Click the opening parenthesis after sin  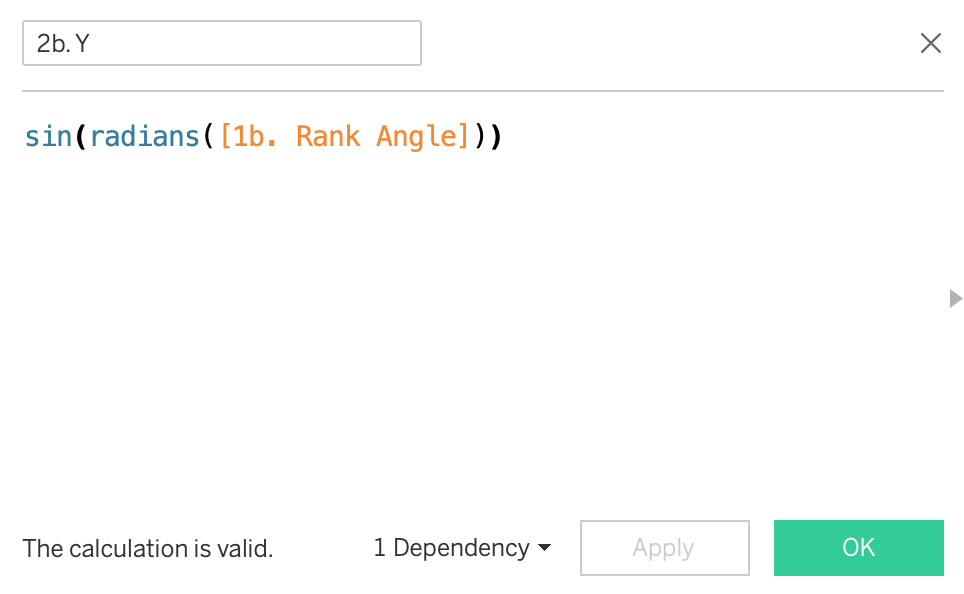(81, 136)
